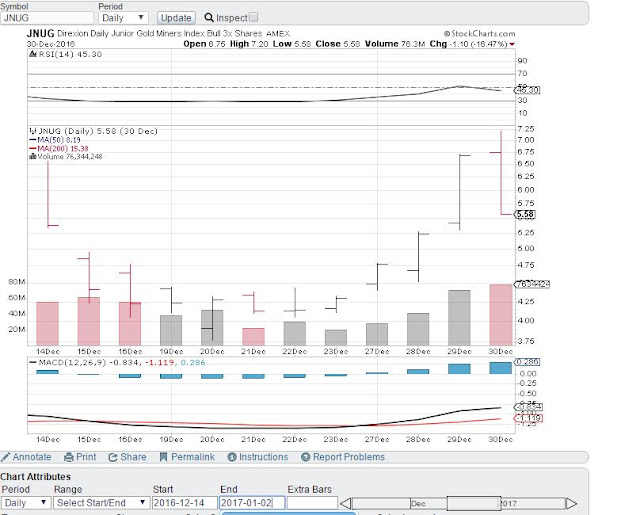
Task: Open the Range Select Start/End dropdown
Action: click(101, 503)
